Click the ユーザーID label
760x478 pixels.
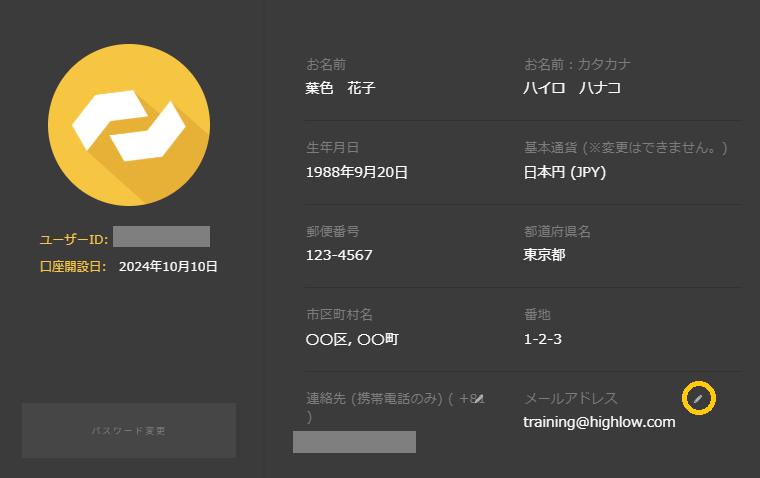pyautogui.click(x=74, y=239)
